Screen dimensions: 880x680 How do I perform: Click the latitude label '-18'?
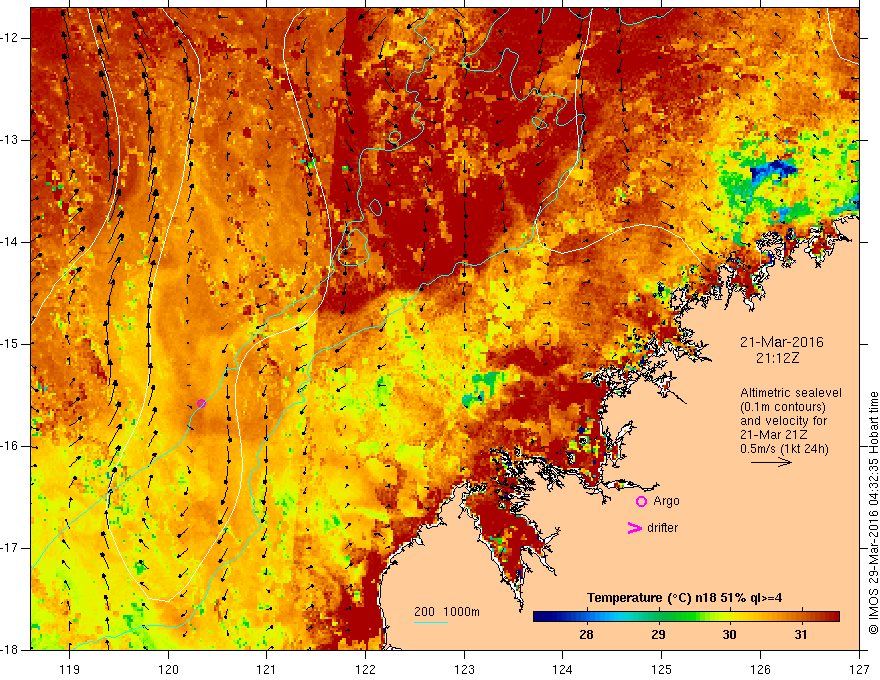[x=11, y=650]
